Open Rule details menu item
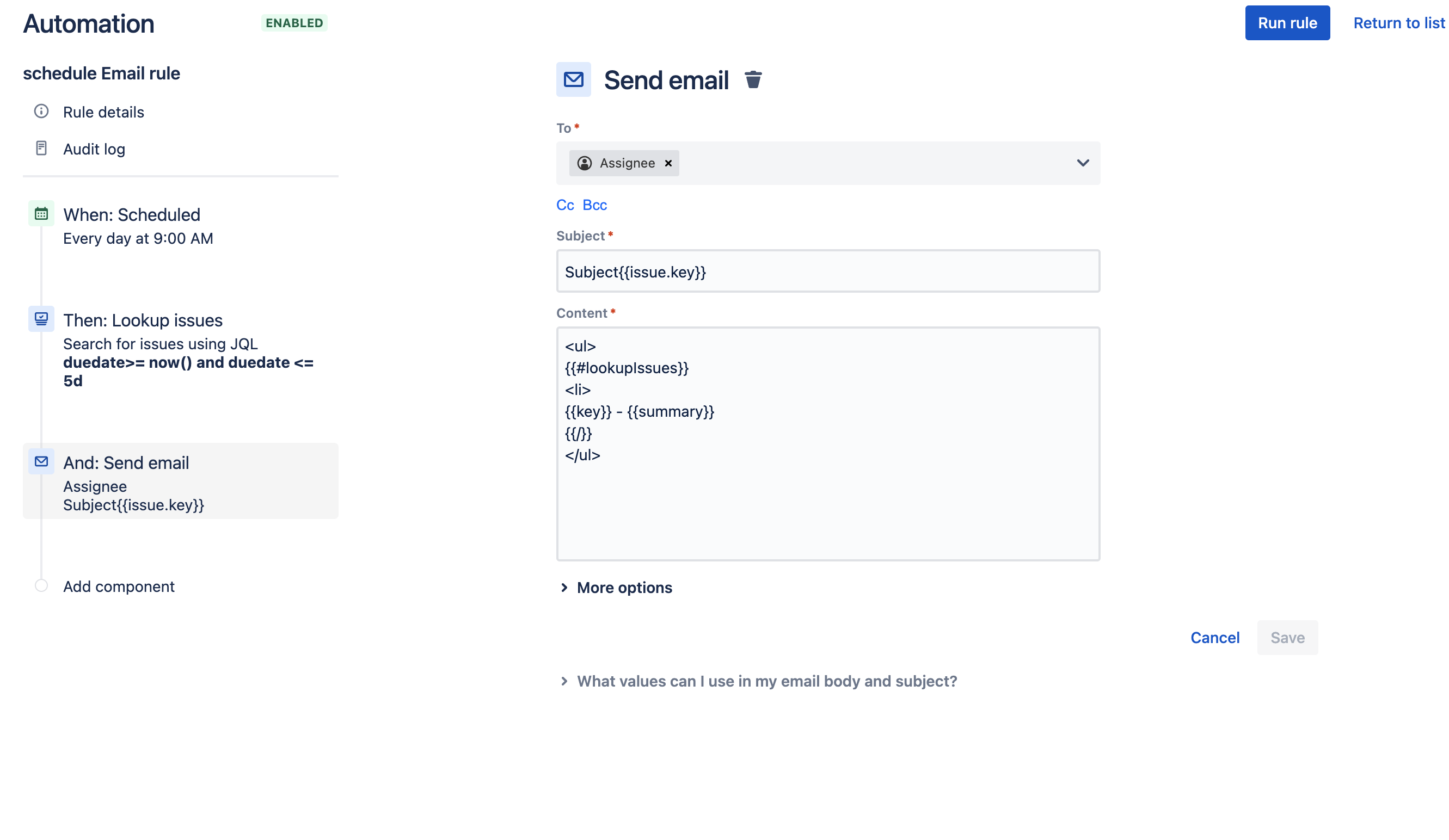This screenshot has width=1449, height=840. (104, 111)
